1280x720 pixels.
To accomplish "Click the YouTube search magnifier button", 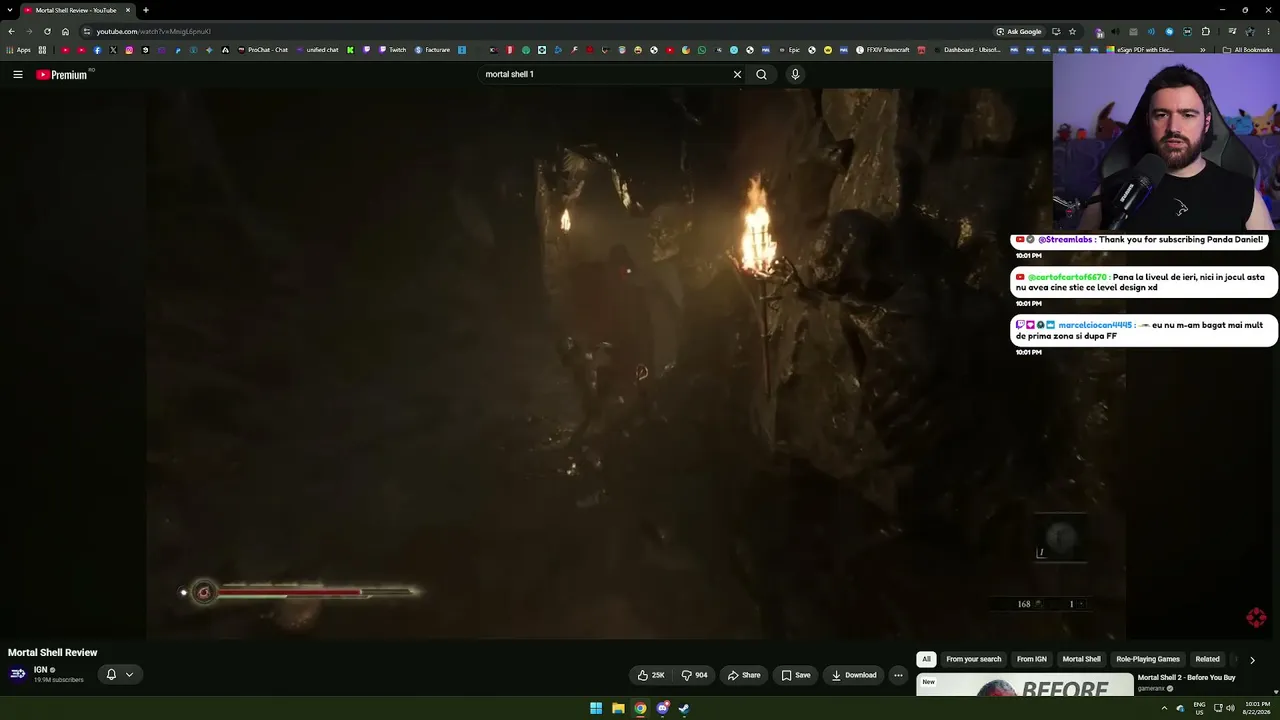I will pos(762,74).
